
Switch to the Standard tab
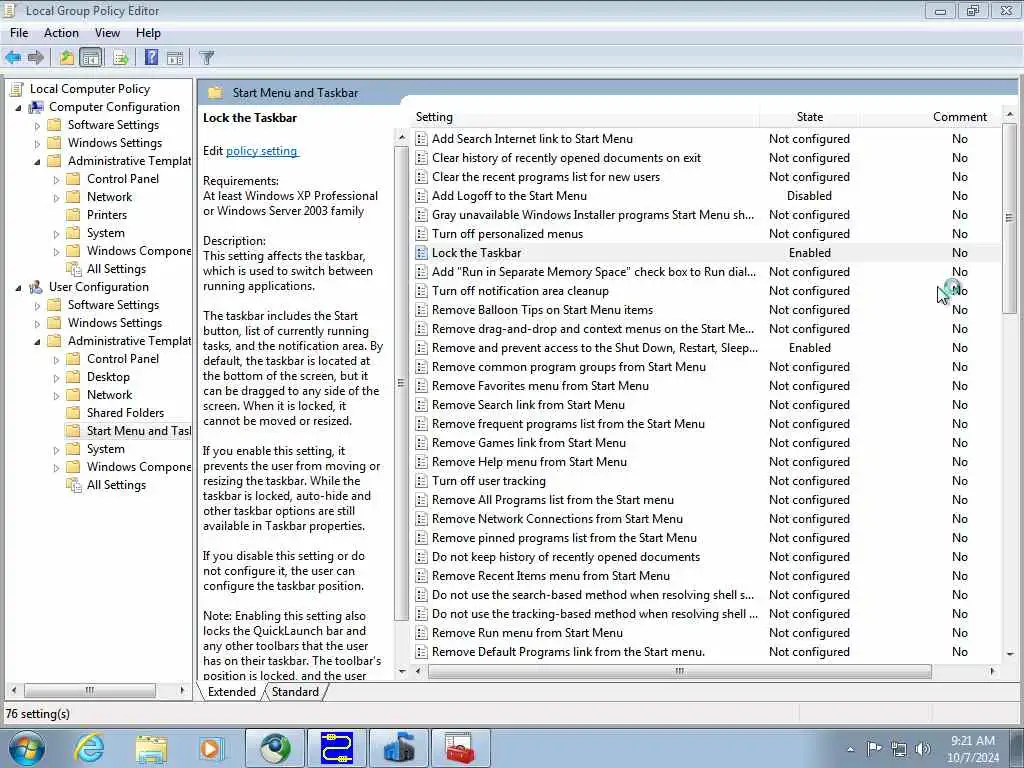(295, 692)
